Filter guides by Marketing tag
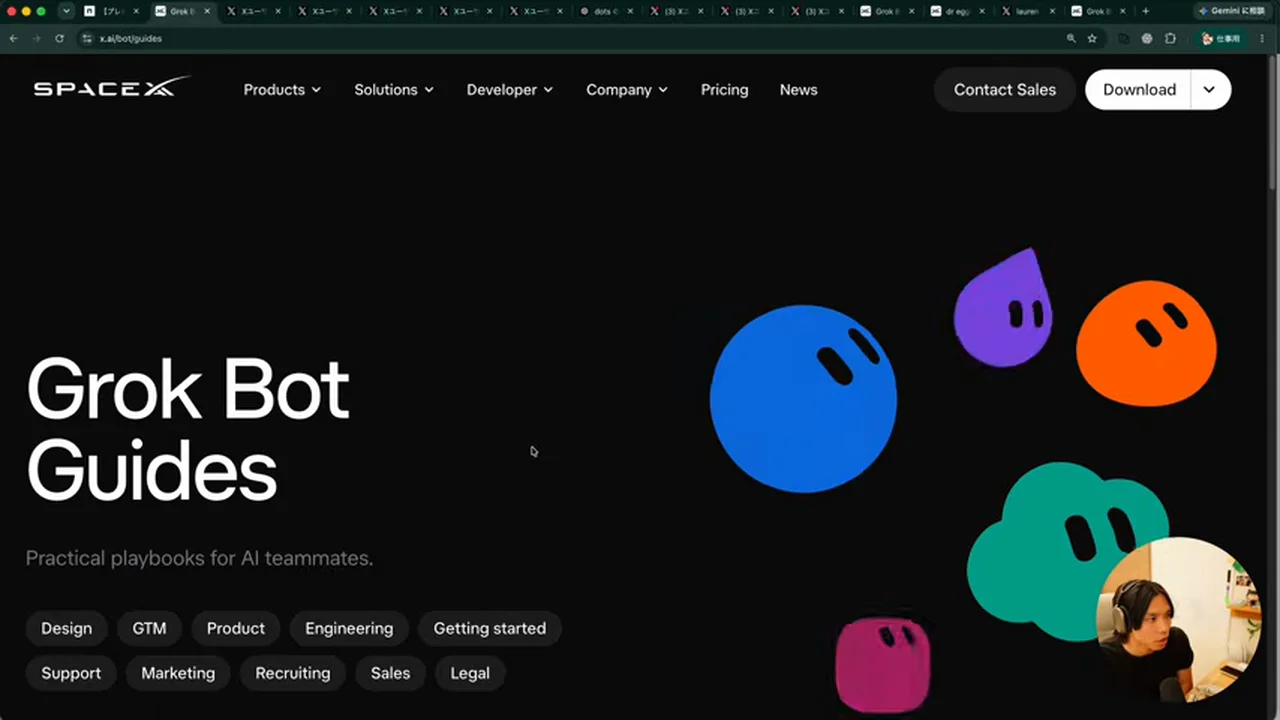 pyautogui.click(x=178, y=673)
